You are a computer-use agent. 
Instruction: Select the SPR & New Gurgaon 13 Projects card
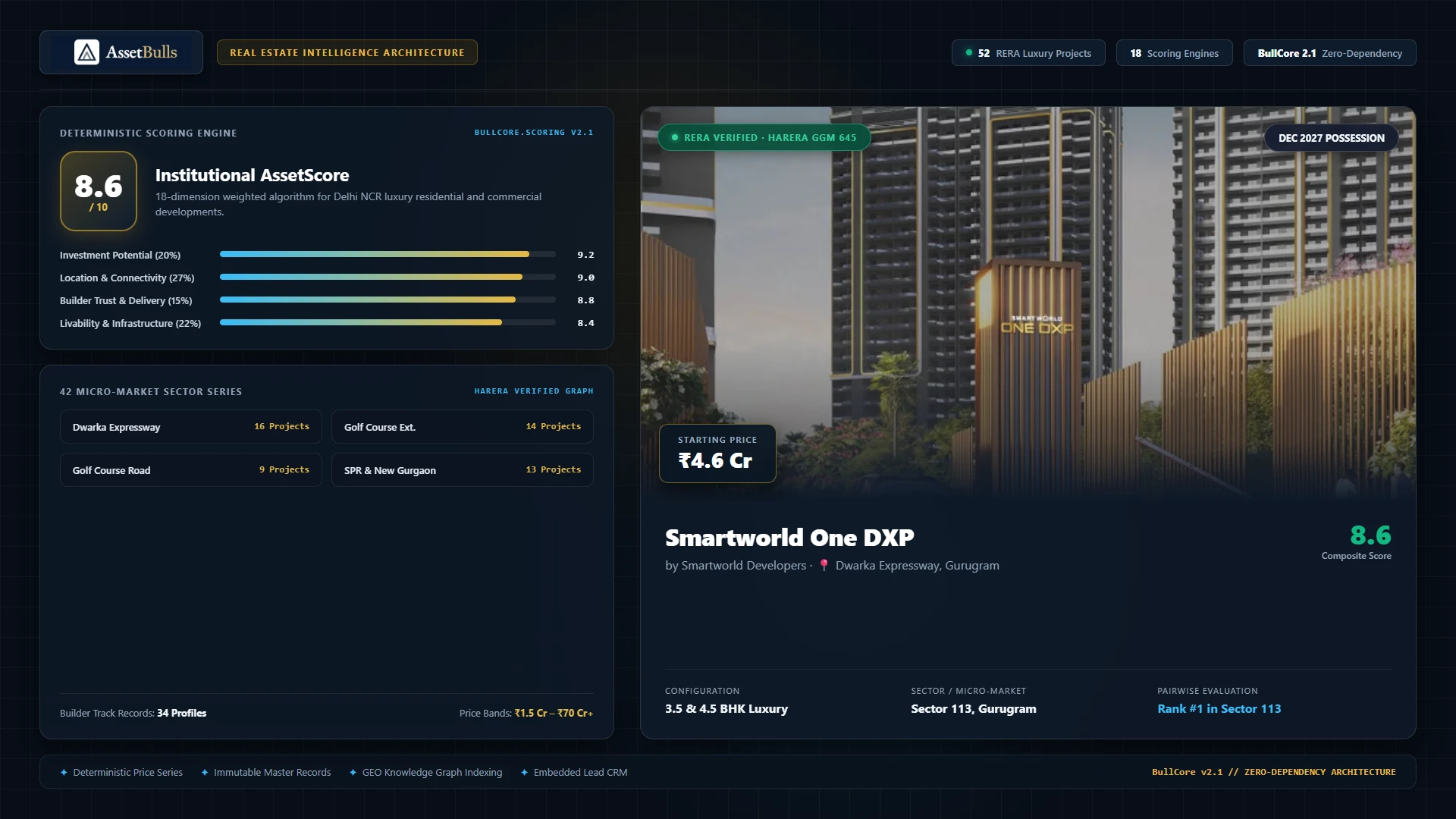point(463,470)
